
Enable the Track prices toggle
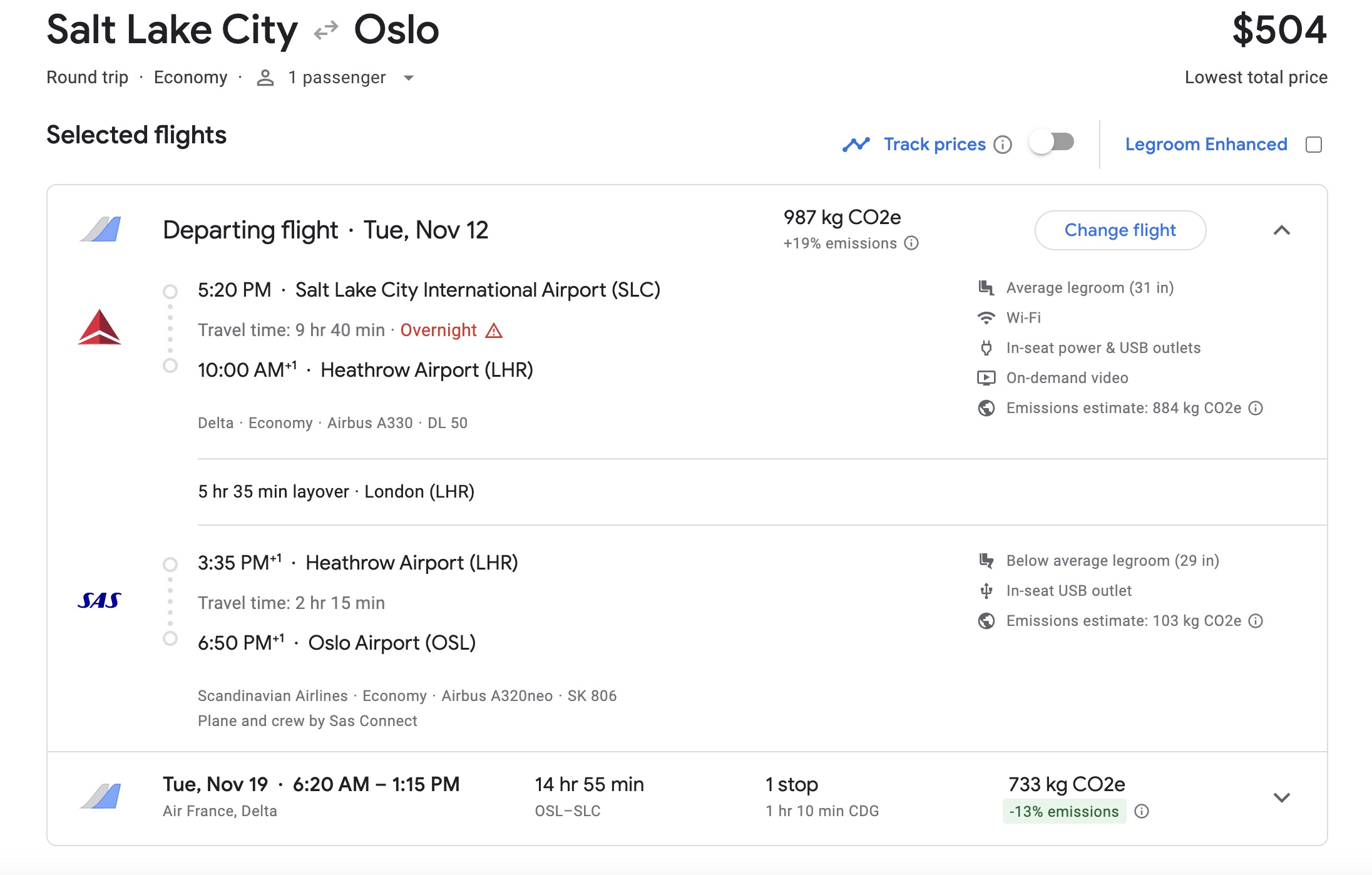[1051, 143]
